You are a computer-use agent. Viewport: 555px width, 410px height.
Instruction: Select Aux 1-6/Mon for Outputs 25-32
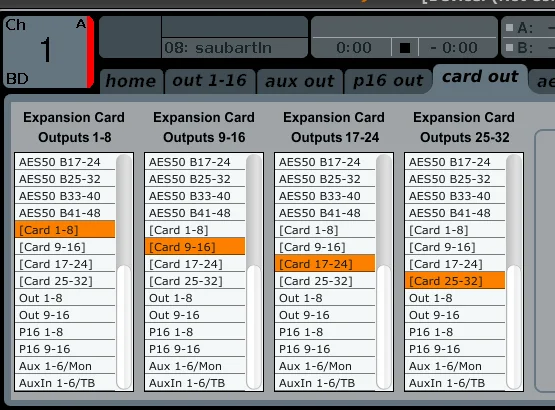[455, 366]
